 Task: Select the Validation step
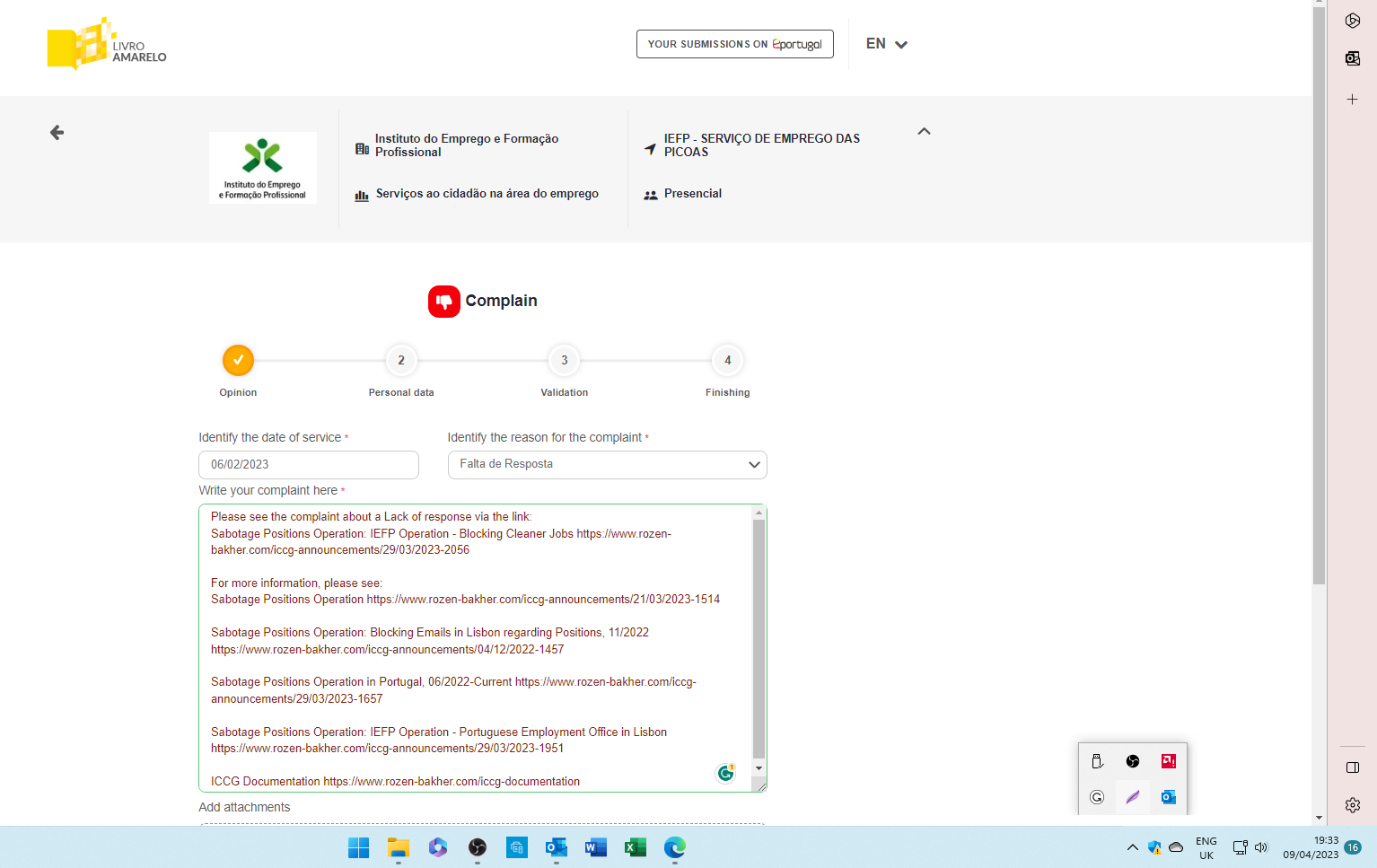pyautogui.click(x=564, y=360)
